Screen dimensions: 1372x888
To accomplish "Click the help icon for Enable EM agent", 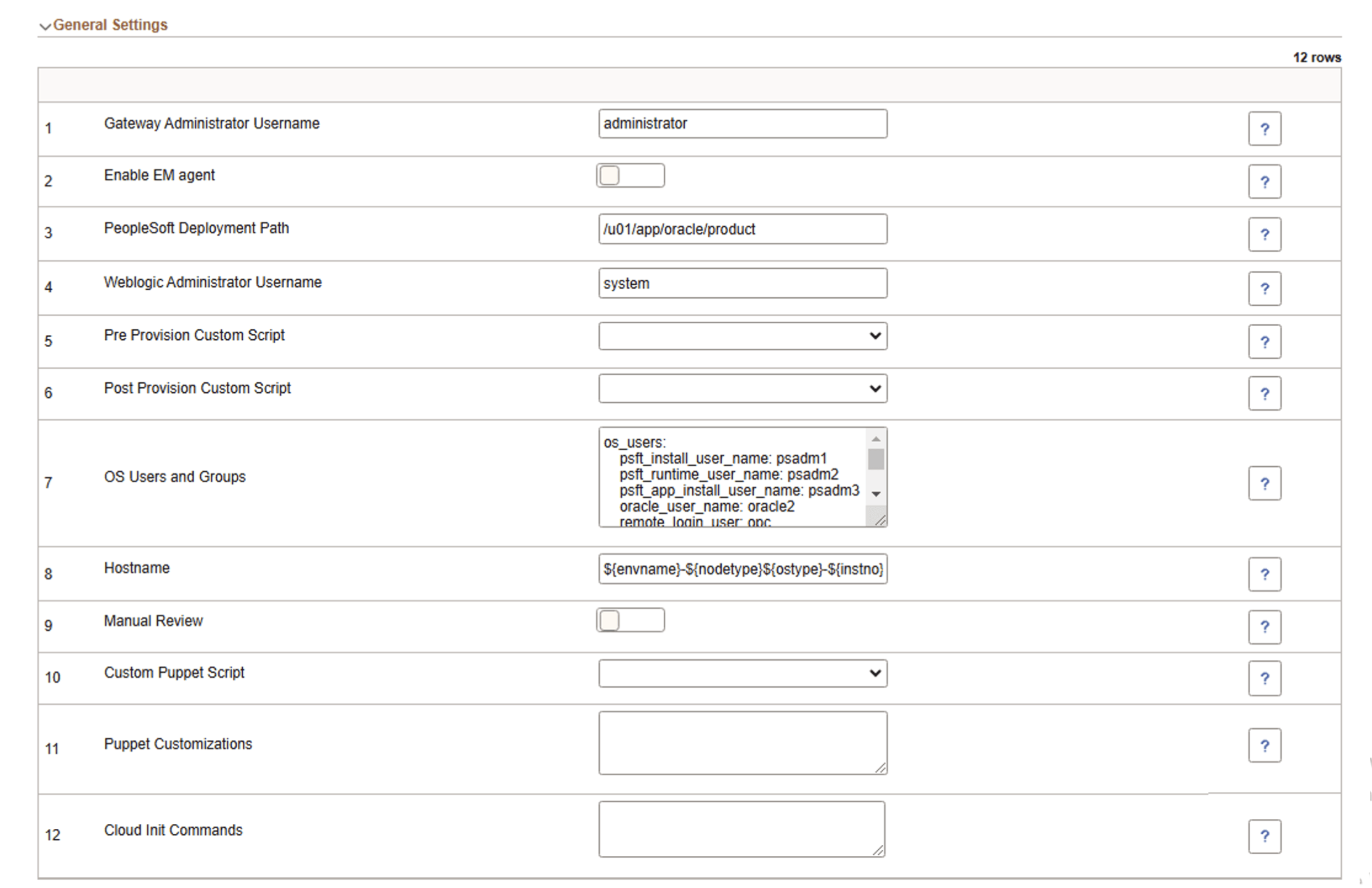I will click(x=1265, y=181).
